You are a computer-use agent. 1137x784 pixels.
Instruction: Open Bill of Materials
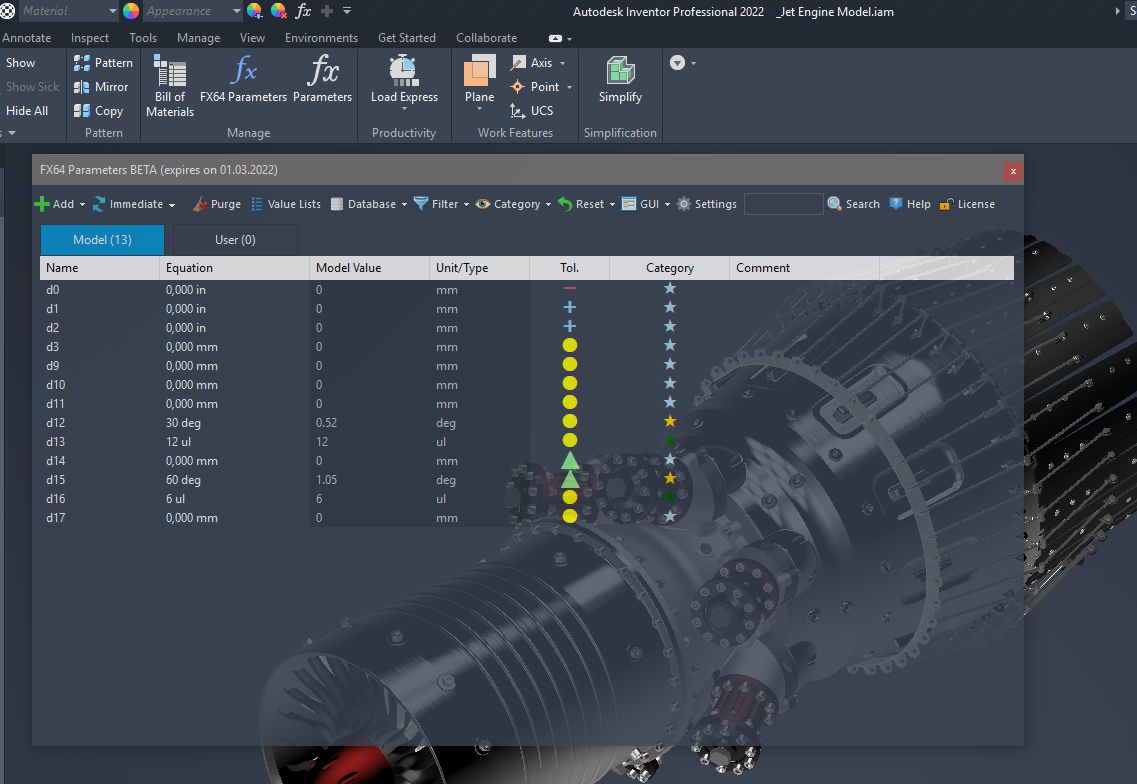pos(170,86)
